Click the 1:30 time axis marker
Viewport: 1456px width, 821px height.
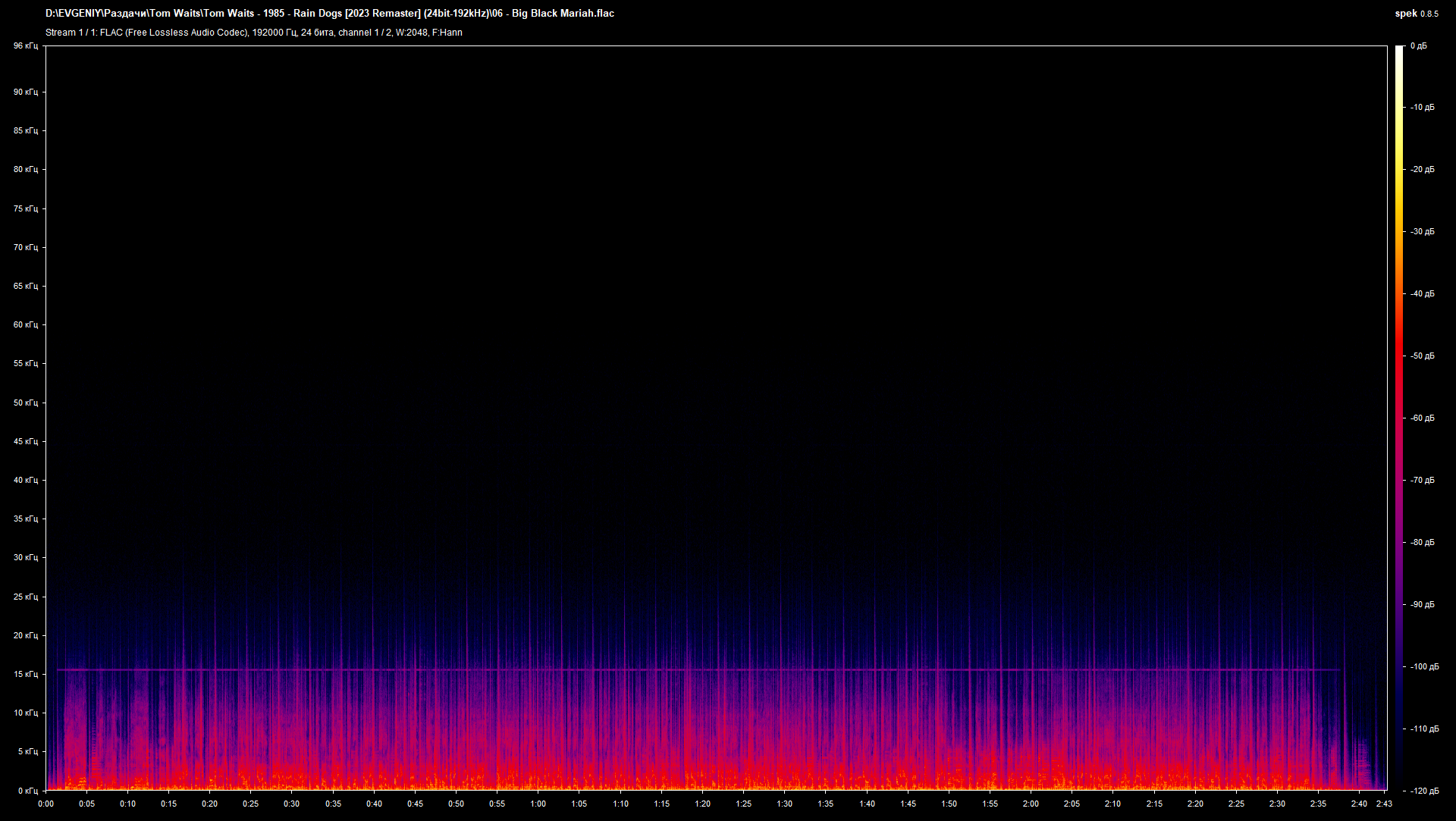click(x=784, y=804)
